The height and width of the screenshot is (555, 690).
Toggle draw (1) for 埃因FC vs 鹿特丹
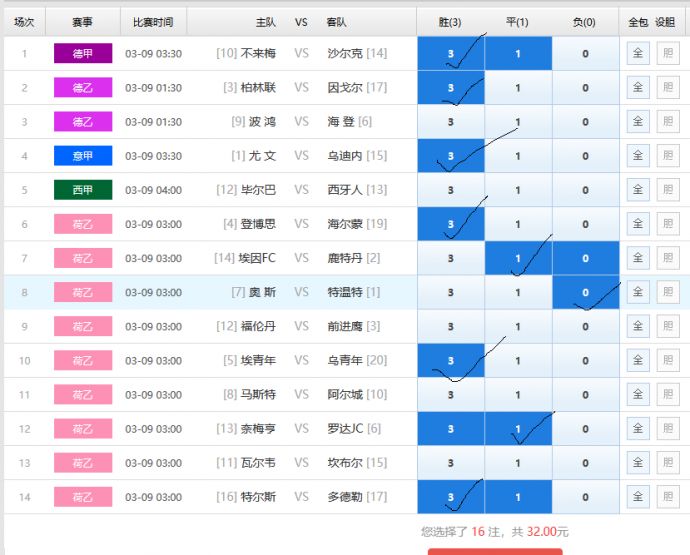click(518, 258)
